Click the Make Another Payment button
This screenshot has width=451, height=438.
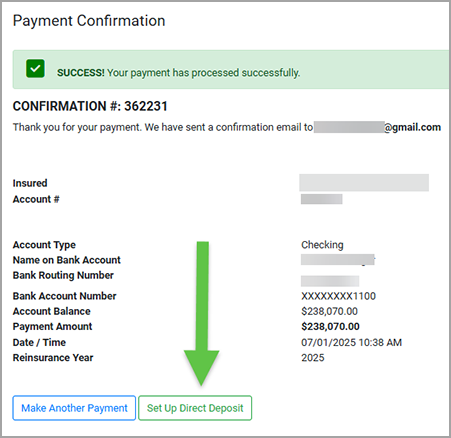pos(74,408)
